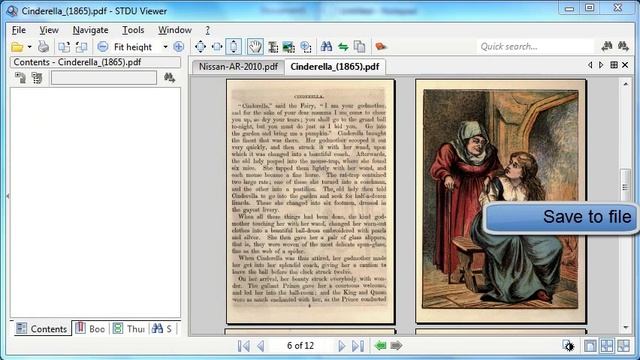The width and height of the screenshot is (640, 360).
Task: Switch to the Search panel tab
Action: click(x=162, y=329)
